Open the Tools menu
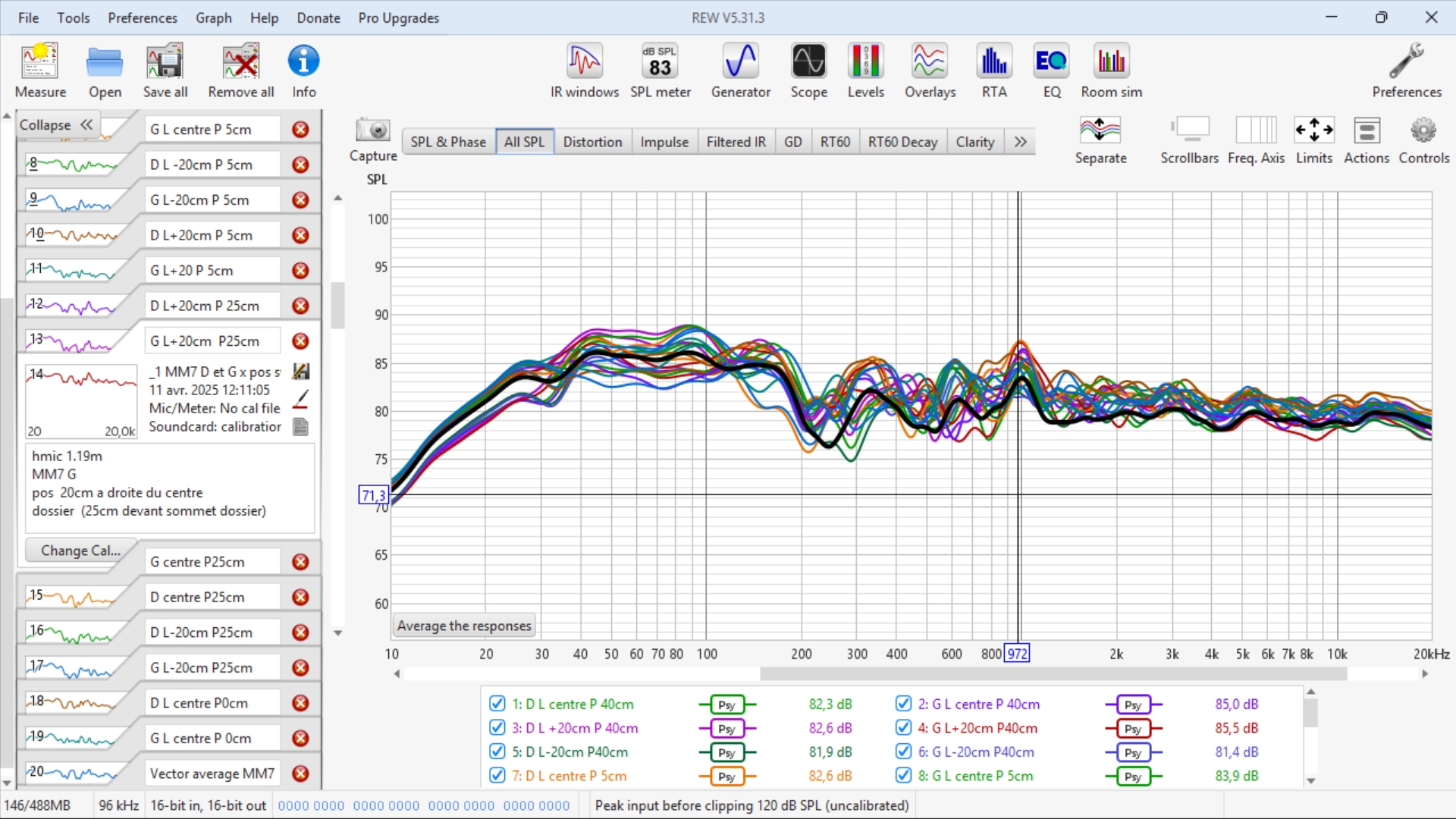Viewport: 1456px width, 819px height. (73, 17)
